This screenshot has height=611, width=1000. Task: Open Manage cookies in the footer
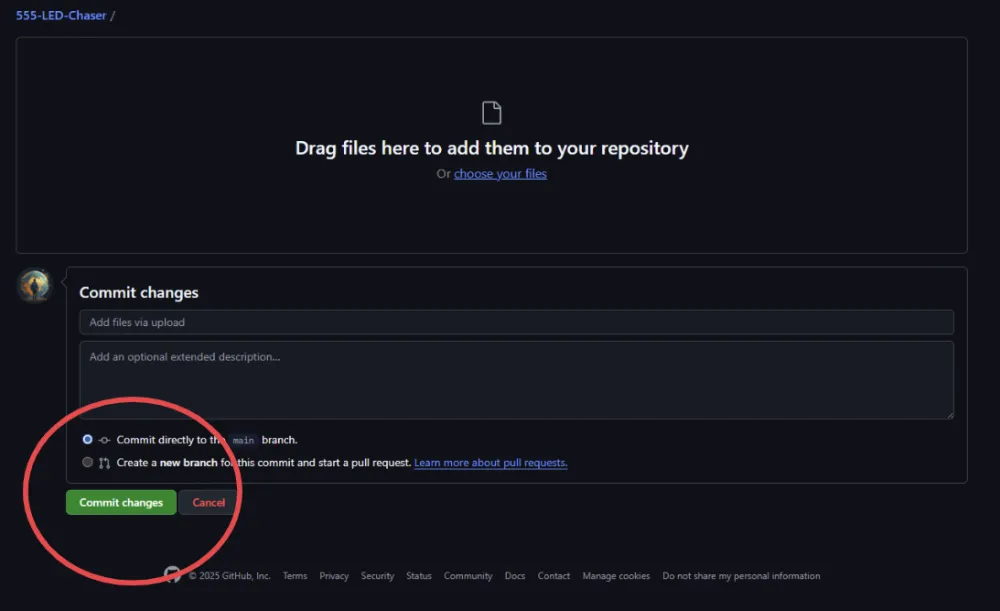coord(616,576)
